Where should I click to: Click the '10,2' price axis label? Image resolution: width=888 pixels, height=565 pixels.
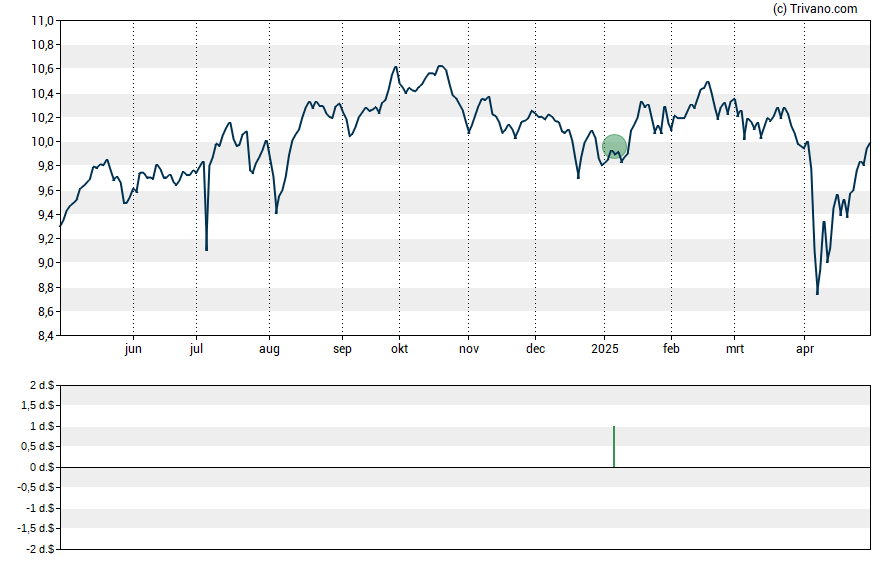[42, 118]
